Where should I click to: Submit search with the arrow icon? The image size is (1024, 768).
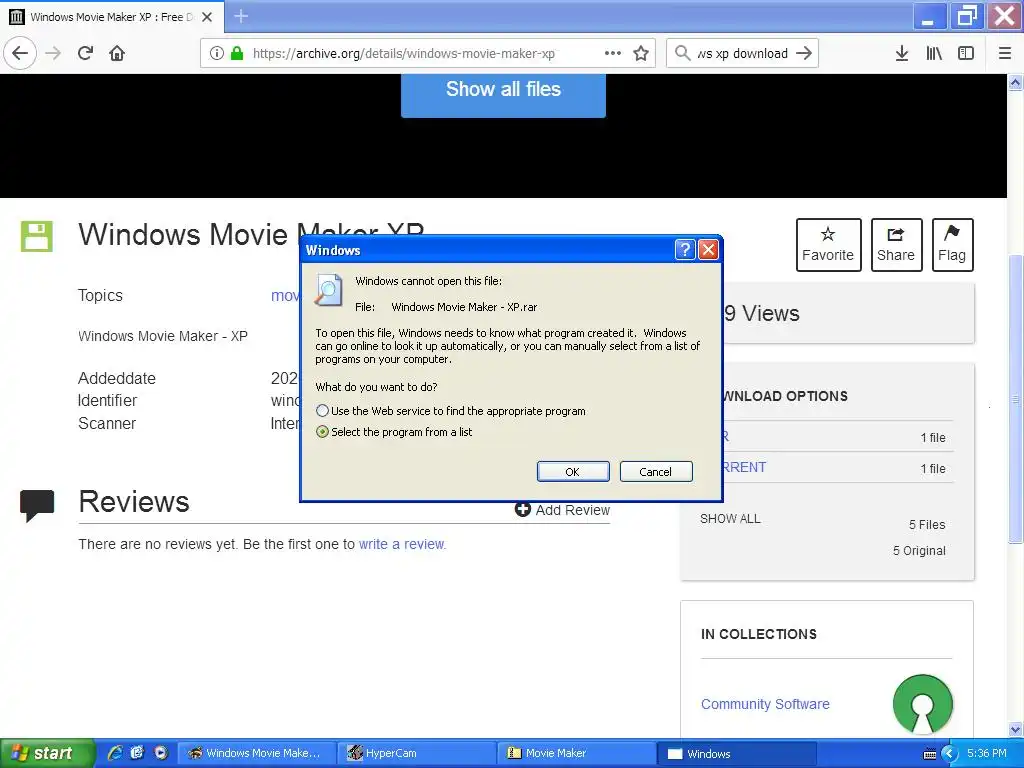pyautogui.click(x=804, y=54)
